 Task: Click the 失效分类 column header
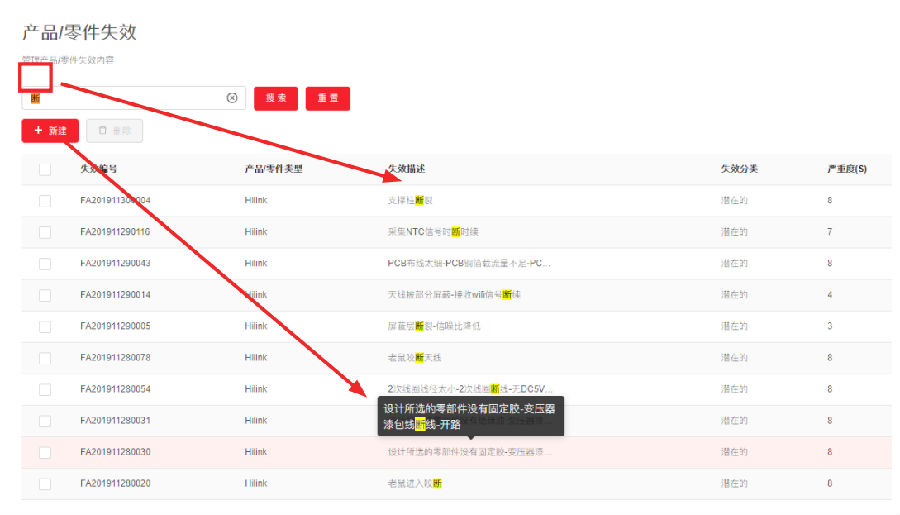tap(739, 169)
